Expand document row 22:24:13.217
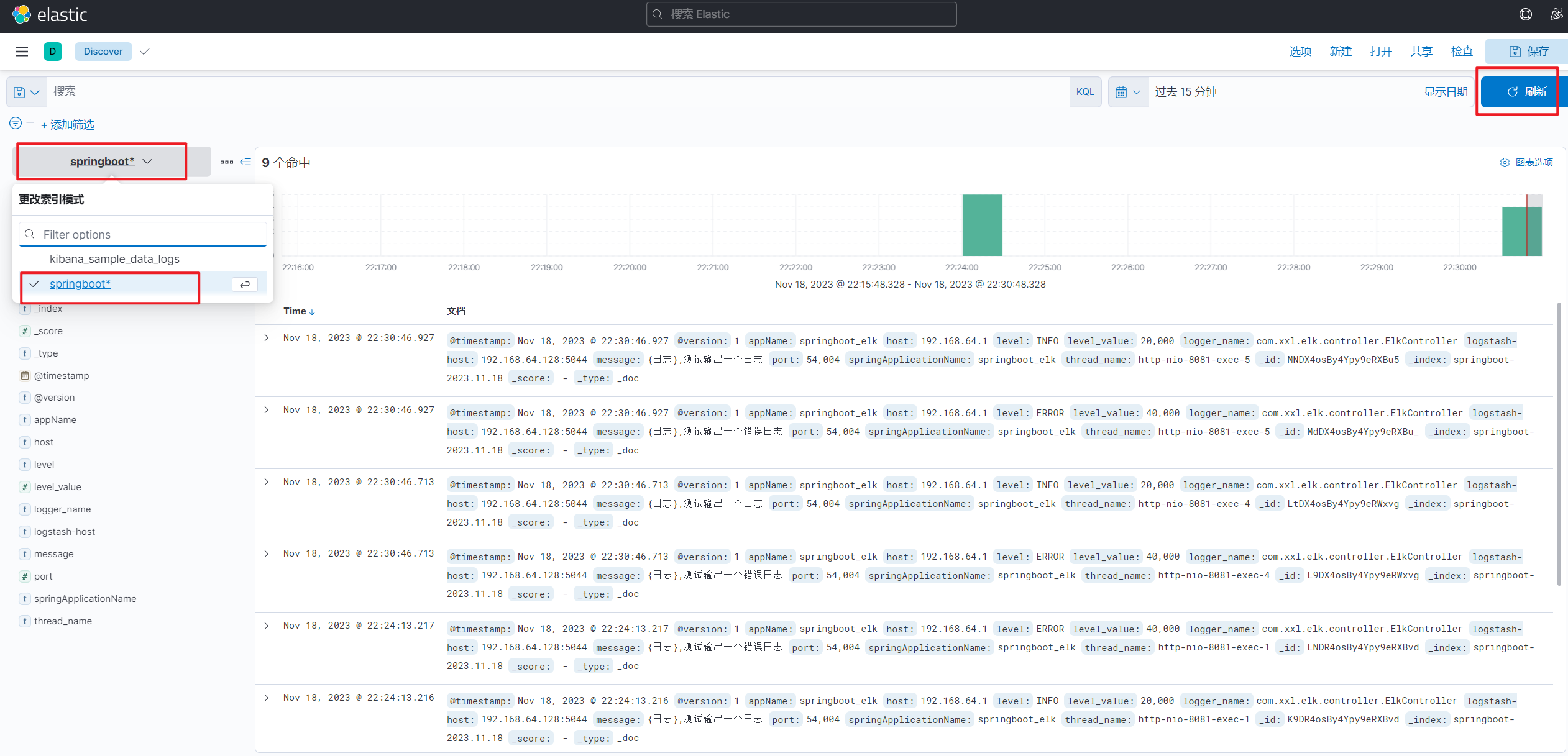The image size is (1568, 756). pyautogui.click(x=266, y=626)
